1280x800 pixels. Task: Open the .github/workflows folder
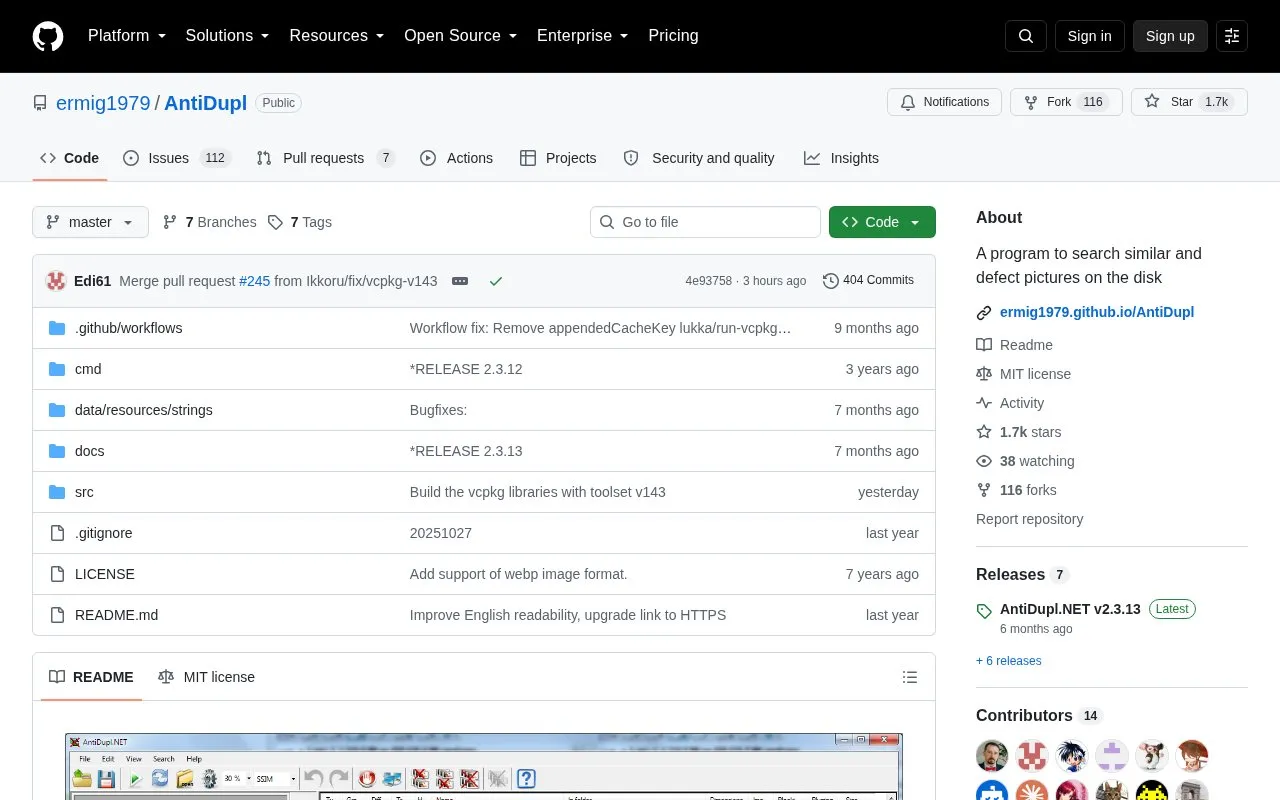coord(128,328)
